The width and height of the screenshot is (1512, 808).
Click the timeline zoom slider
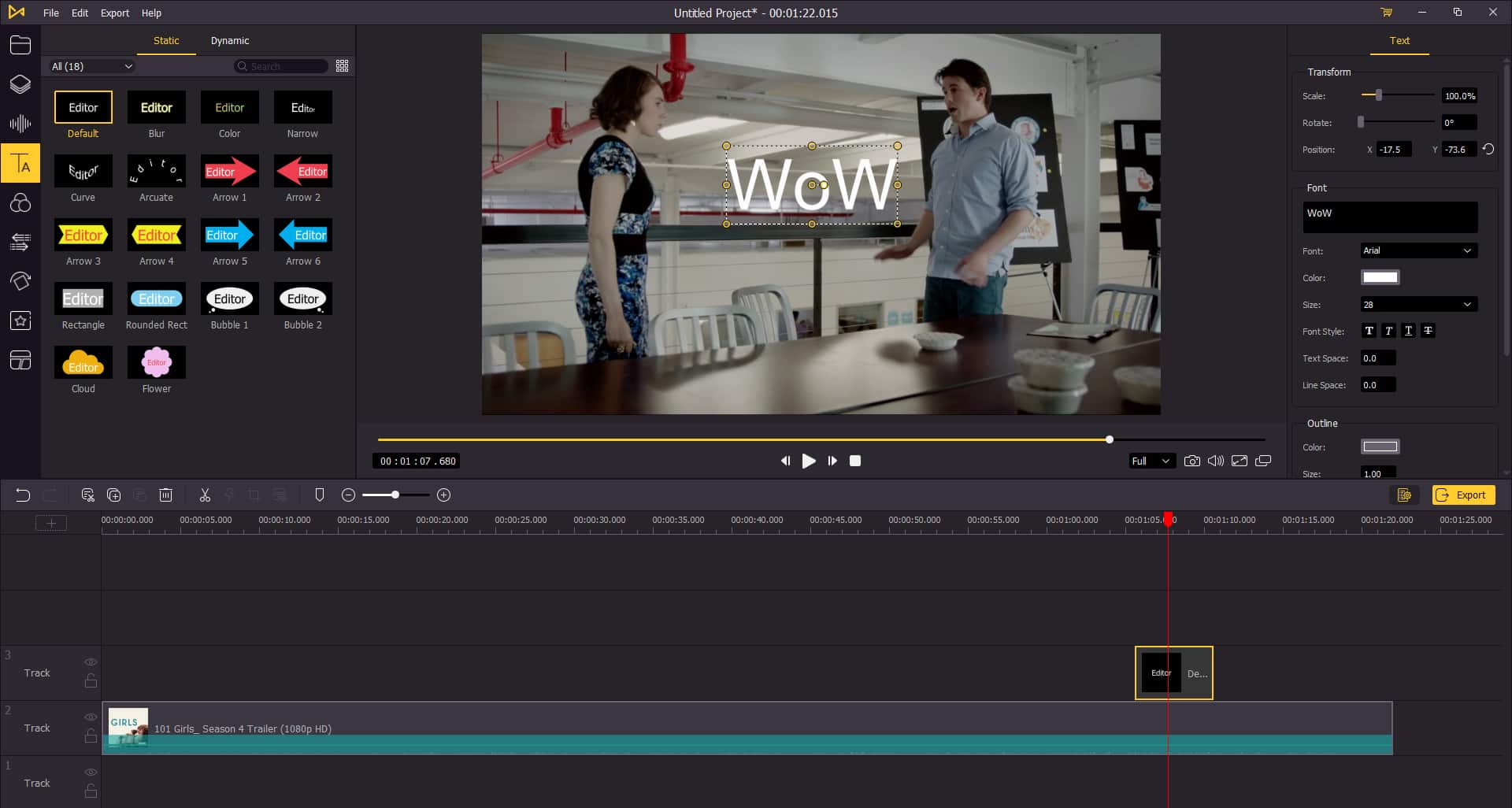pos(395,495)
